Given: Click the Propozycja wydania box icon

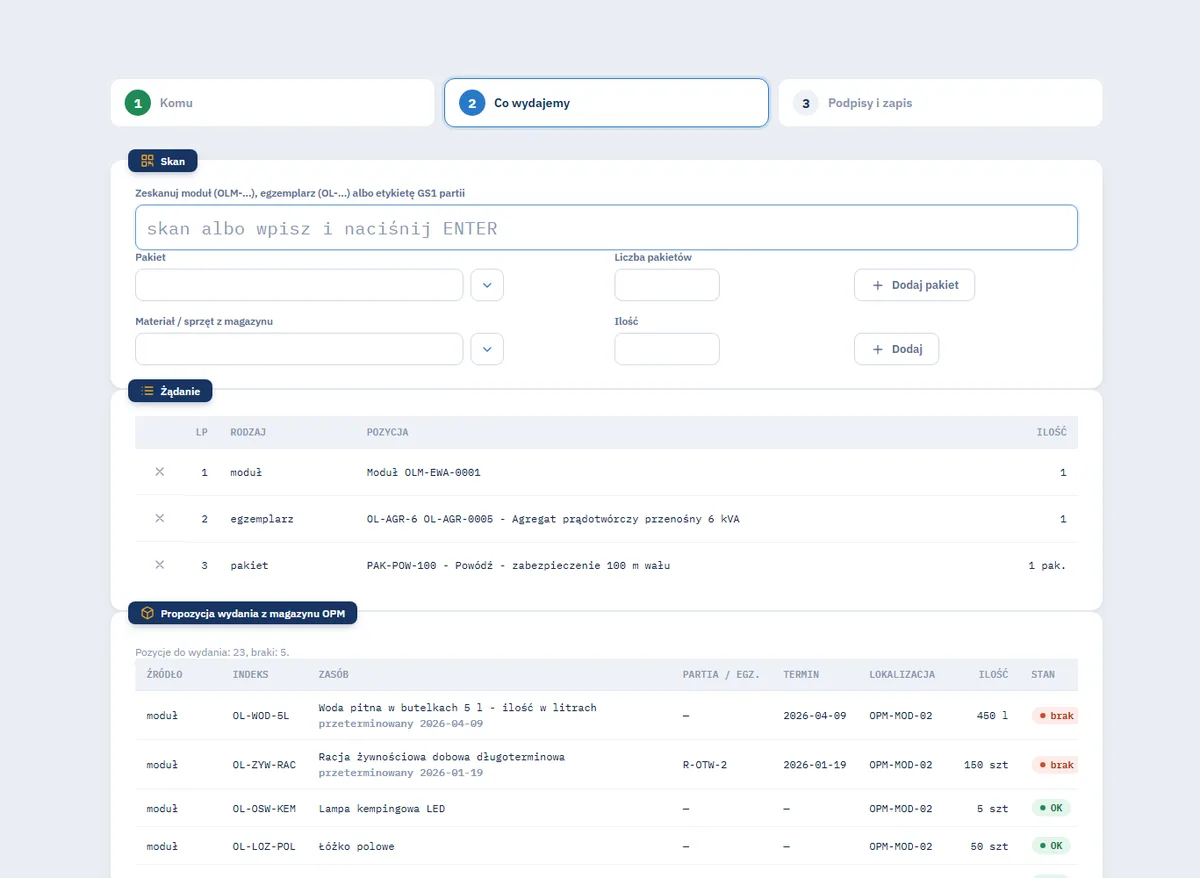Looking at the screenshot, I should pos(147,613).
